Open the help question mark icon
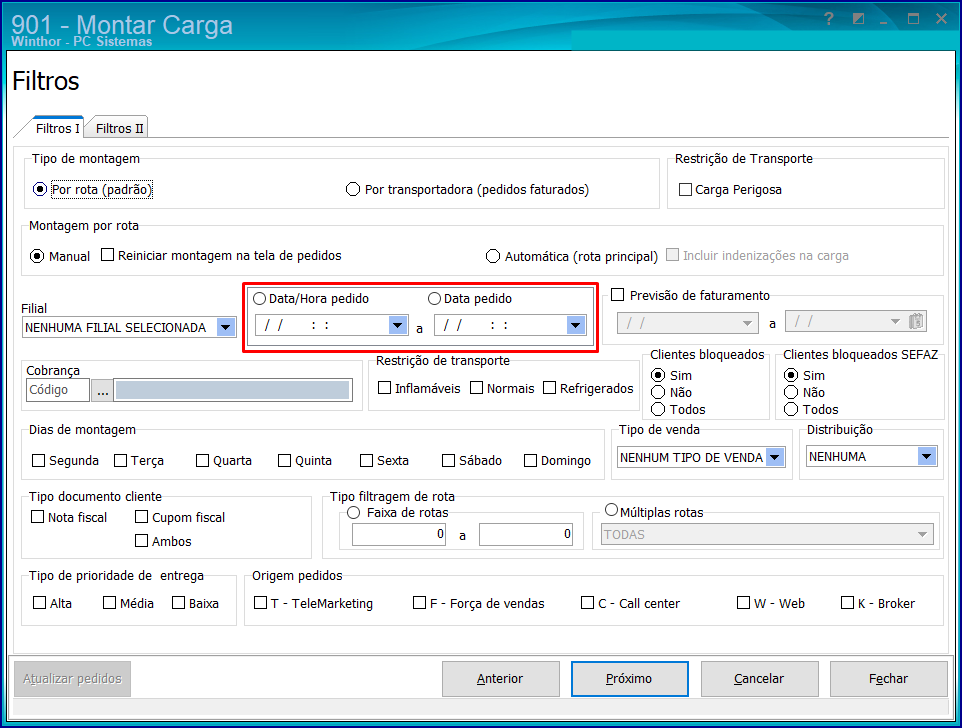Viewport: 962px width, 728px height. [x=829, y=19]
